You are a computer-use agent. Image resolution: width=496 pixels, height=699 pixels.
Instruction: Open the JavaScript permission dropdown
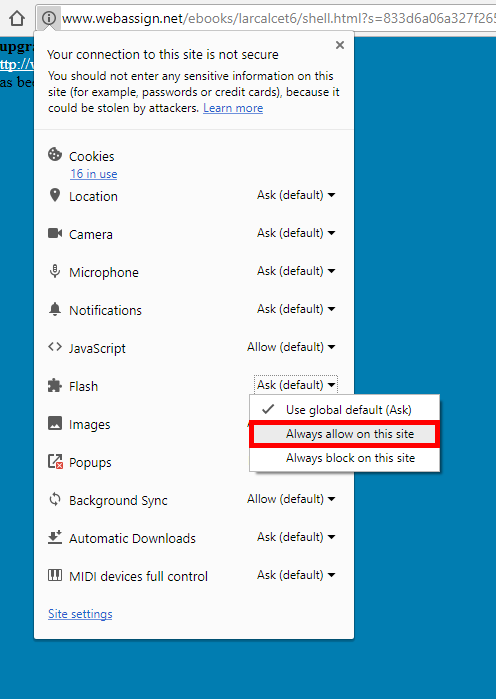pos(291,347)
